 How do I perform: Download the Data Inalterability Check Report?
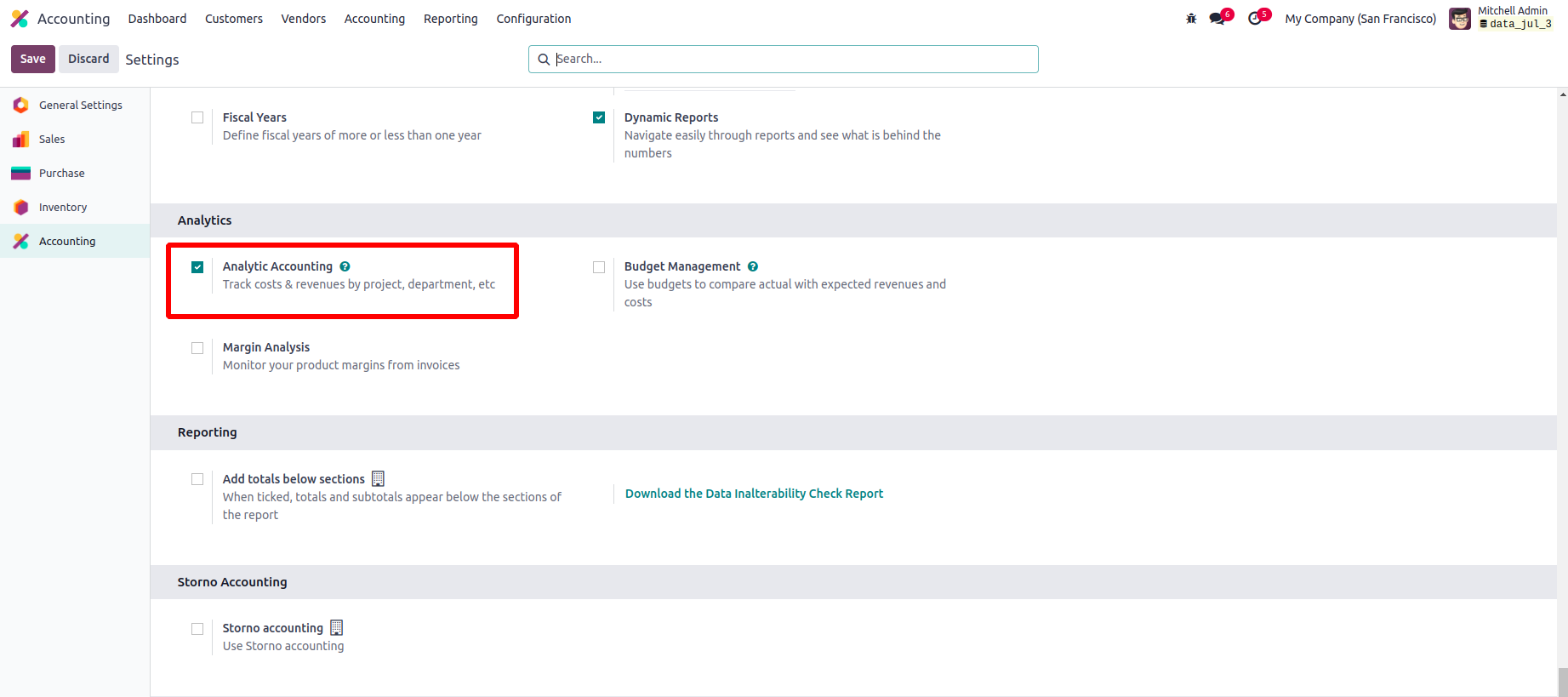(x=754, y=494)
